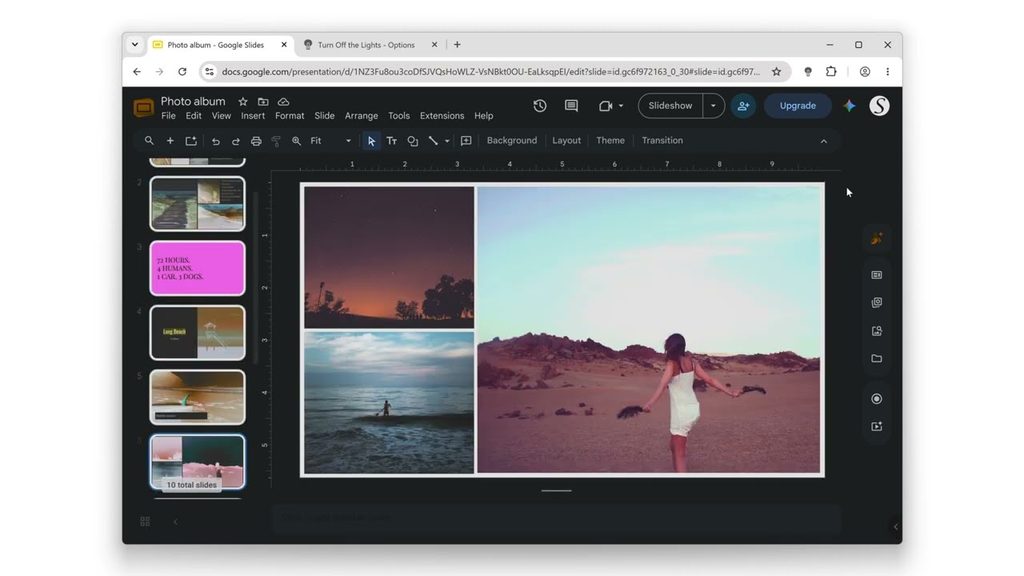Open the camera meeting dropdown arrow
Viewport: 1024px width, 576px height.
(x=620, y=106)
